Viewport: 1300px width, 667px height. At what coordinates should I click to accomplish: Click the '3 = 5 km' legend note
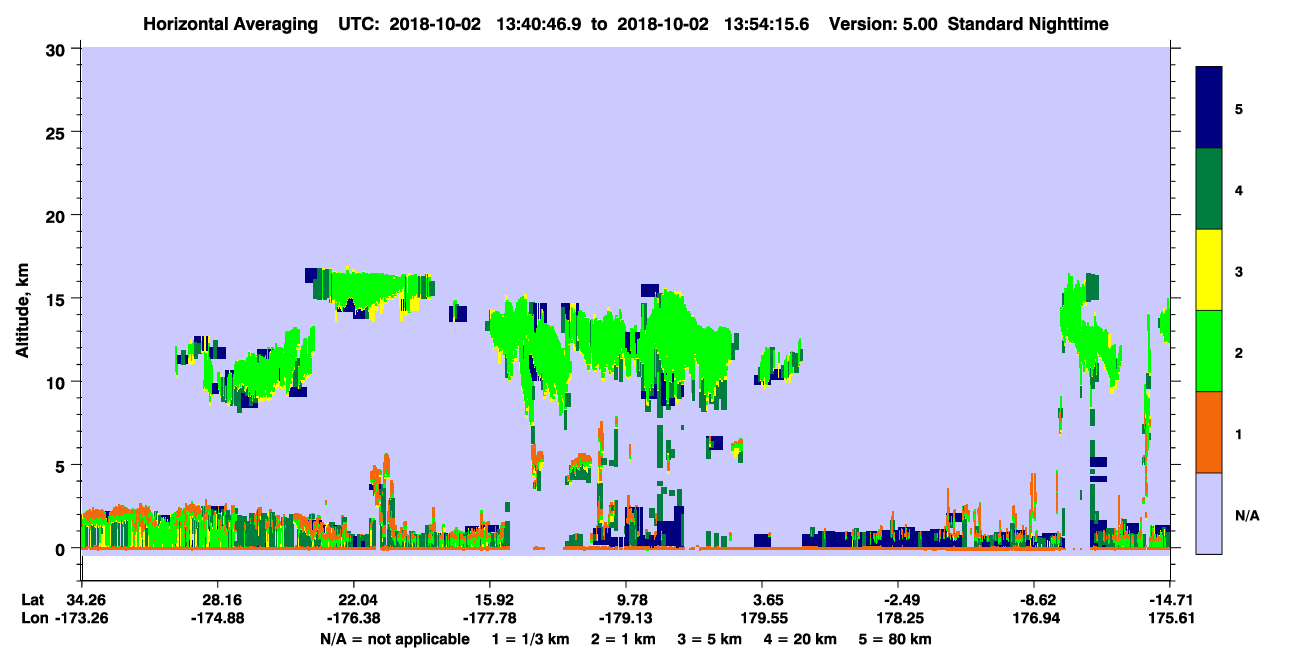coord(710,640)
